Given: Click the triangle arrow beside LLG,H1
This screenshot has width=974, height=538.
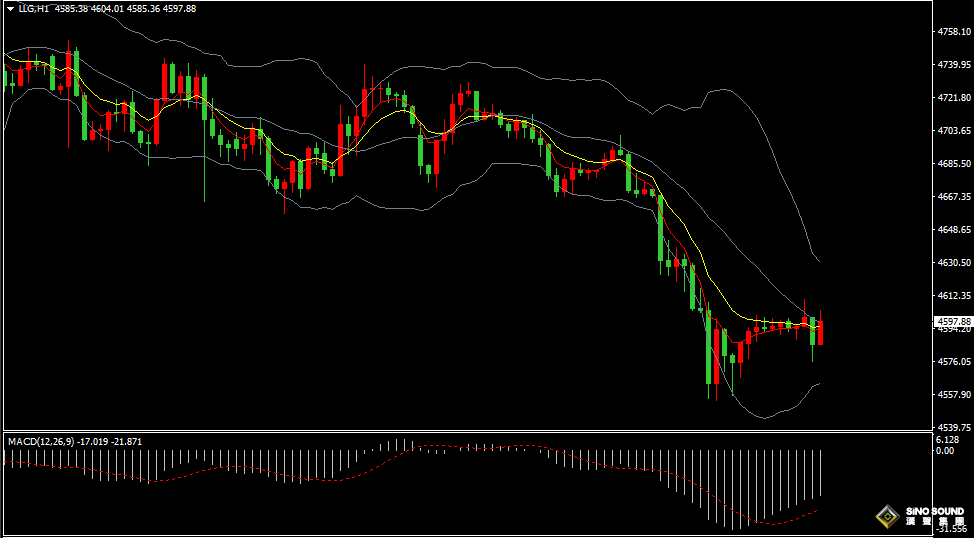Looking at the screenshot, I should click(x=10, y=8).
